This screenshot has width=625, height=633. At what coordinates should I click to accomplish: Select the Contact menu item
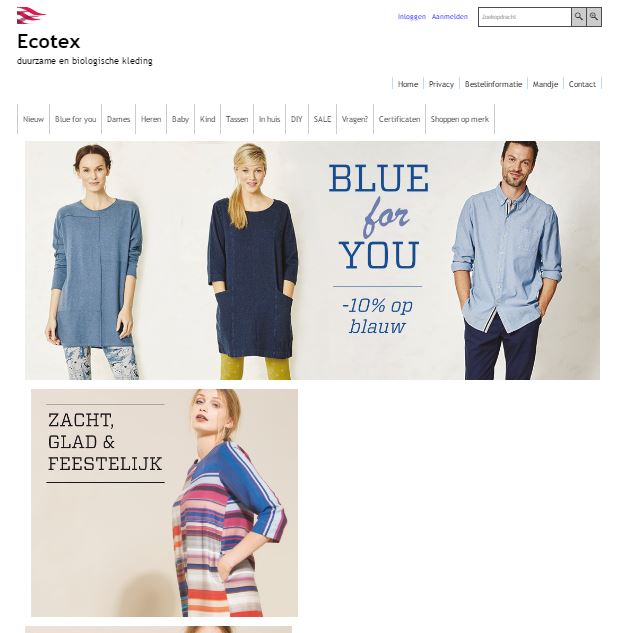coord(582,84)
